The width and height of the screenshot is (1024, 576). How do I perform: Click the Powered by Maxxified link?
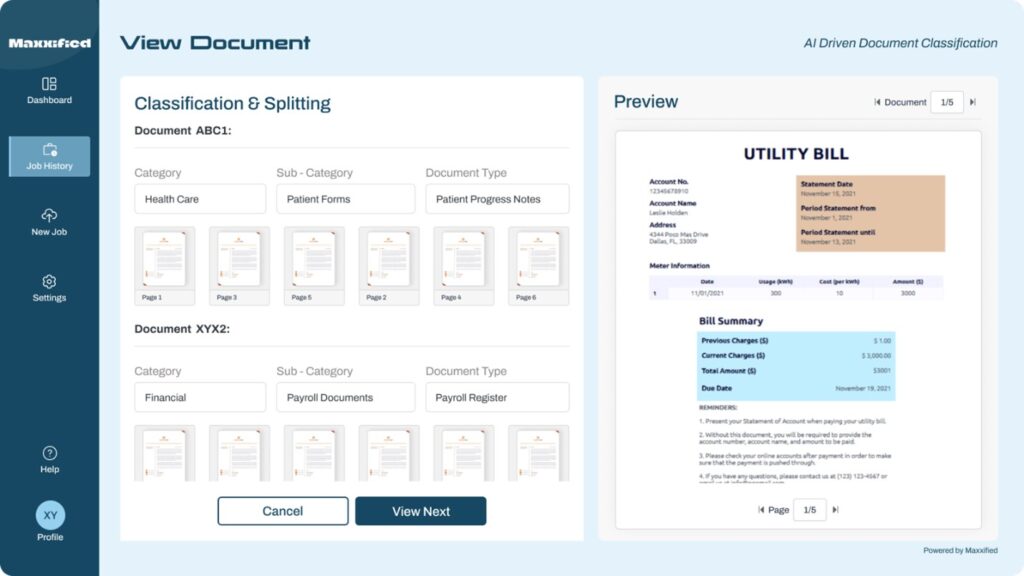(x=961, y=550)
